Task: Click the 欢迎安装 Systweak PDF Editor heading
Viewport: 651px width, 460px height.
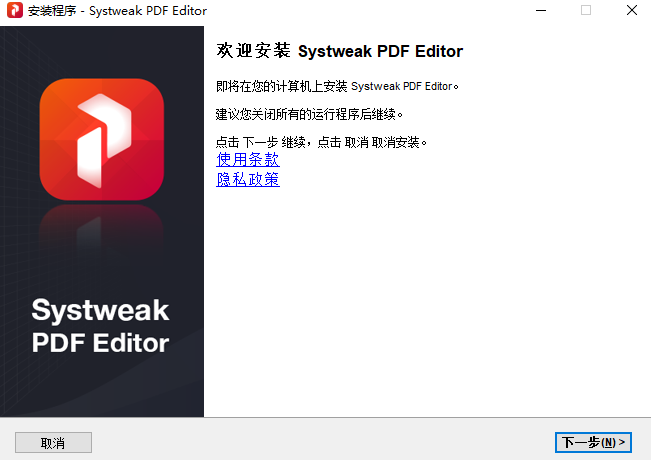Action: click(x=339, y=51)
